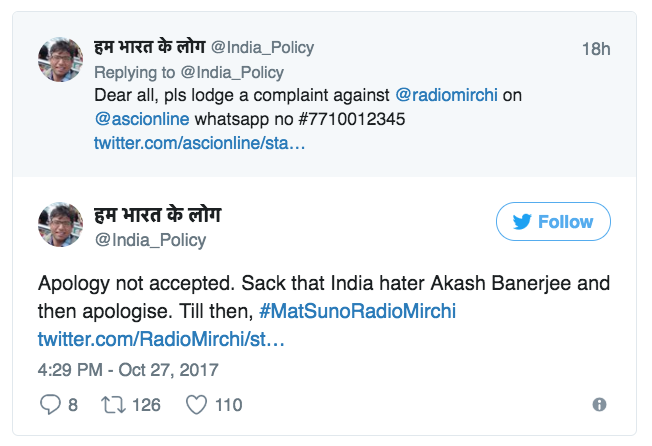Screen dimensions: 652x446
Task: Open the tweet info icon
Action: 599,405
